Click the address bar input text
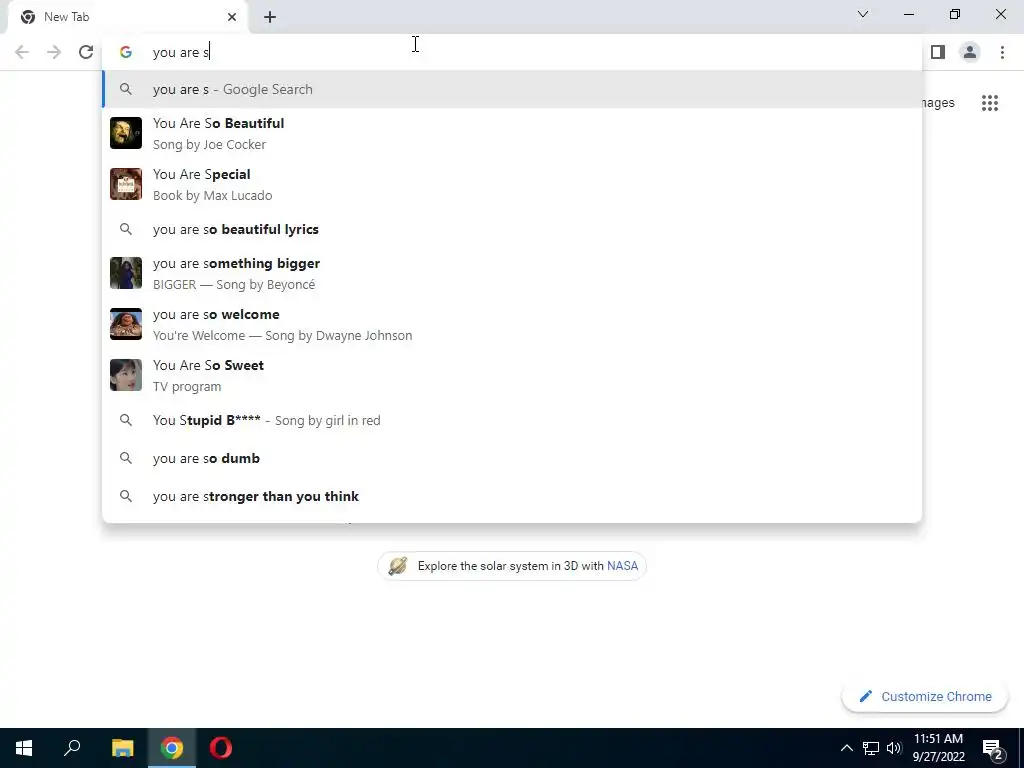This screenshot has width=1024, height=768. pyautogui.click(x=181, y=52)
